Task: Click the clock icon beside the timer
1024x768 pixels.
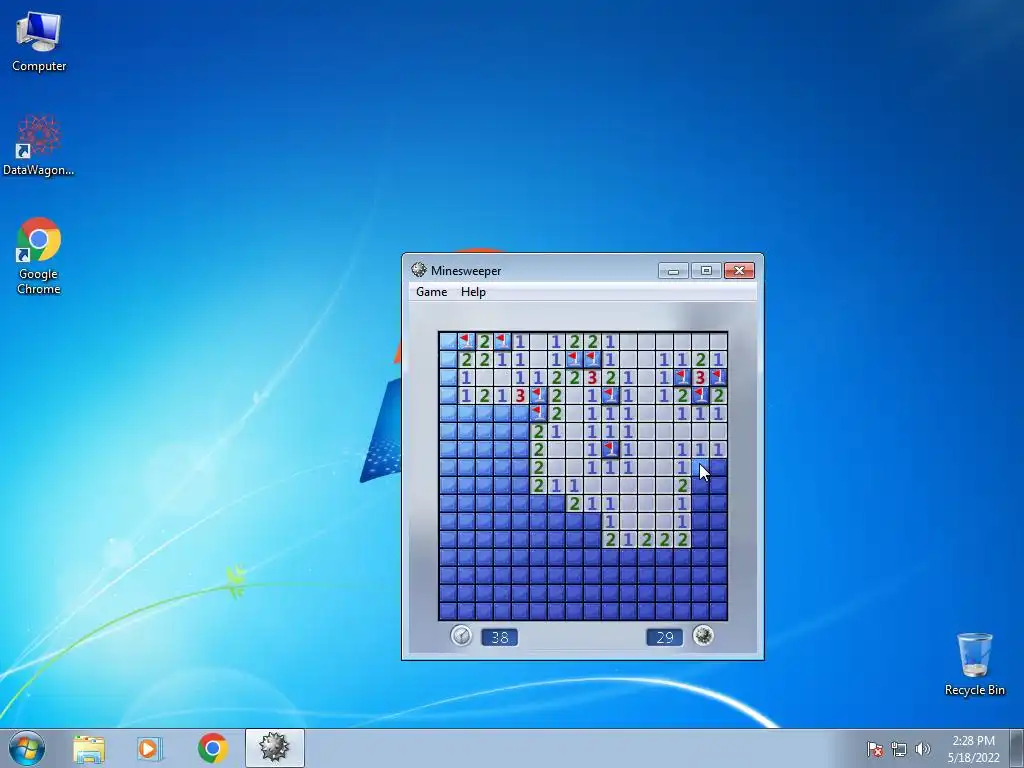Action: coord(461,635)
